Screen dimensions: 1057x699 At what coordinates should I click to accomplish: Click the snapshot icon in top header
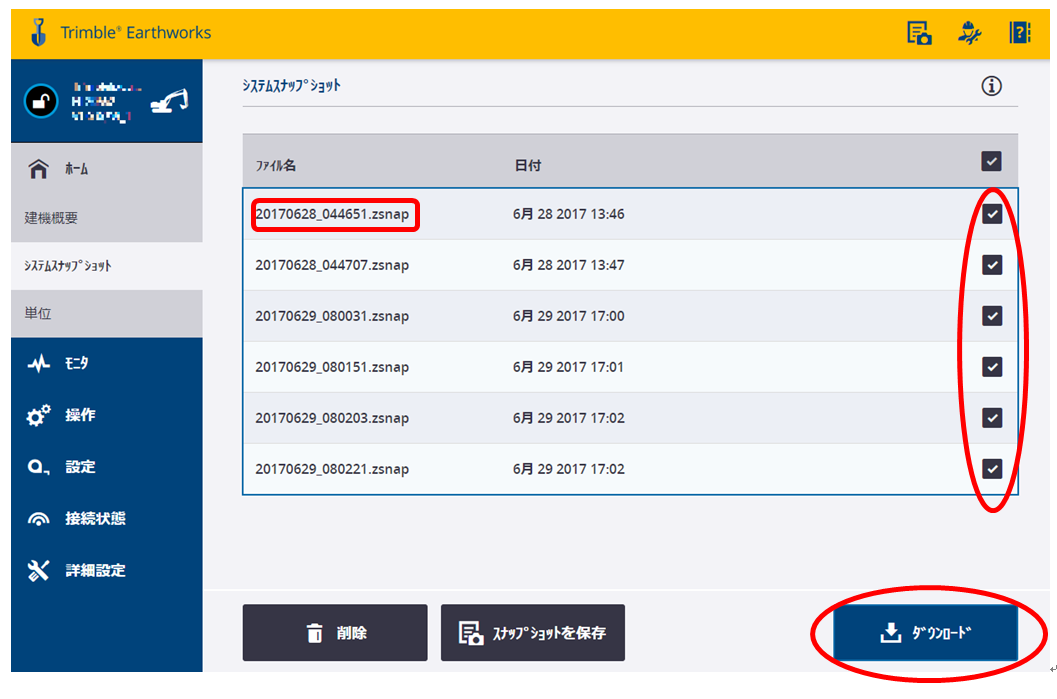pyautogui.click(x=919, y=33)
